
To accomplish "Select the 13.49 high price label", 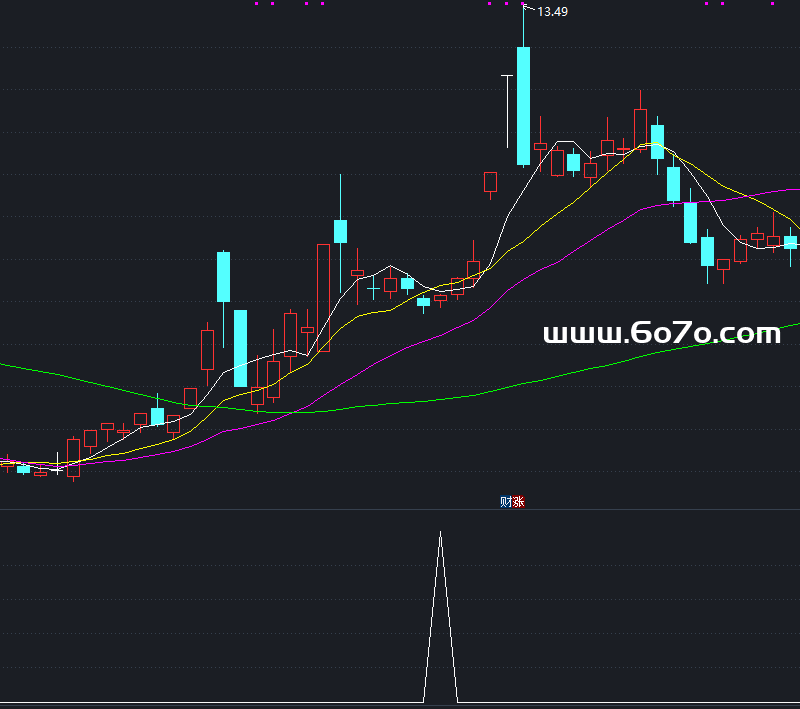I will tap(553, 12).
